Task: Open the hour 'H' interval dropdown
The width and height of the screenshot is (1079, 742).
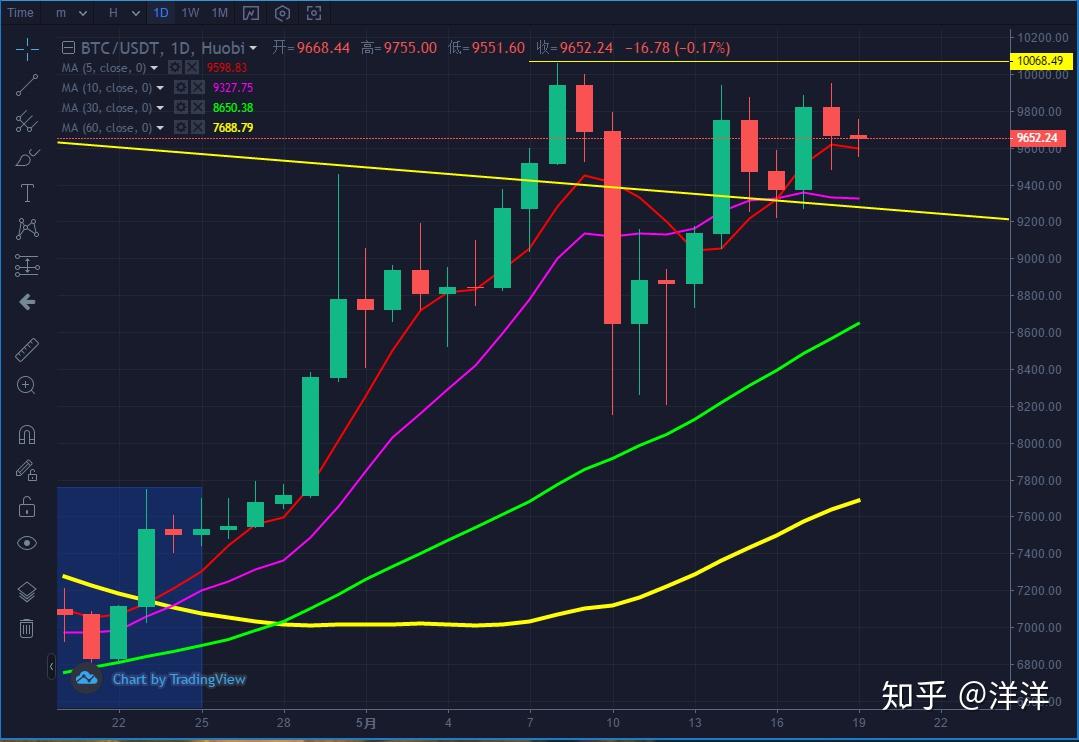Action: pos(124,13)
